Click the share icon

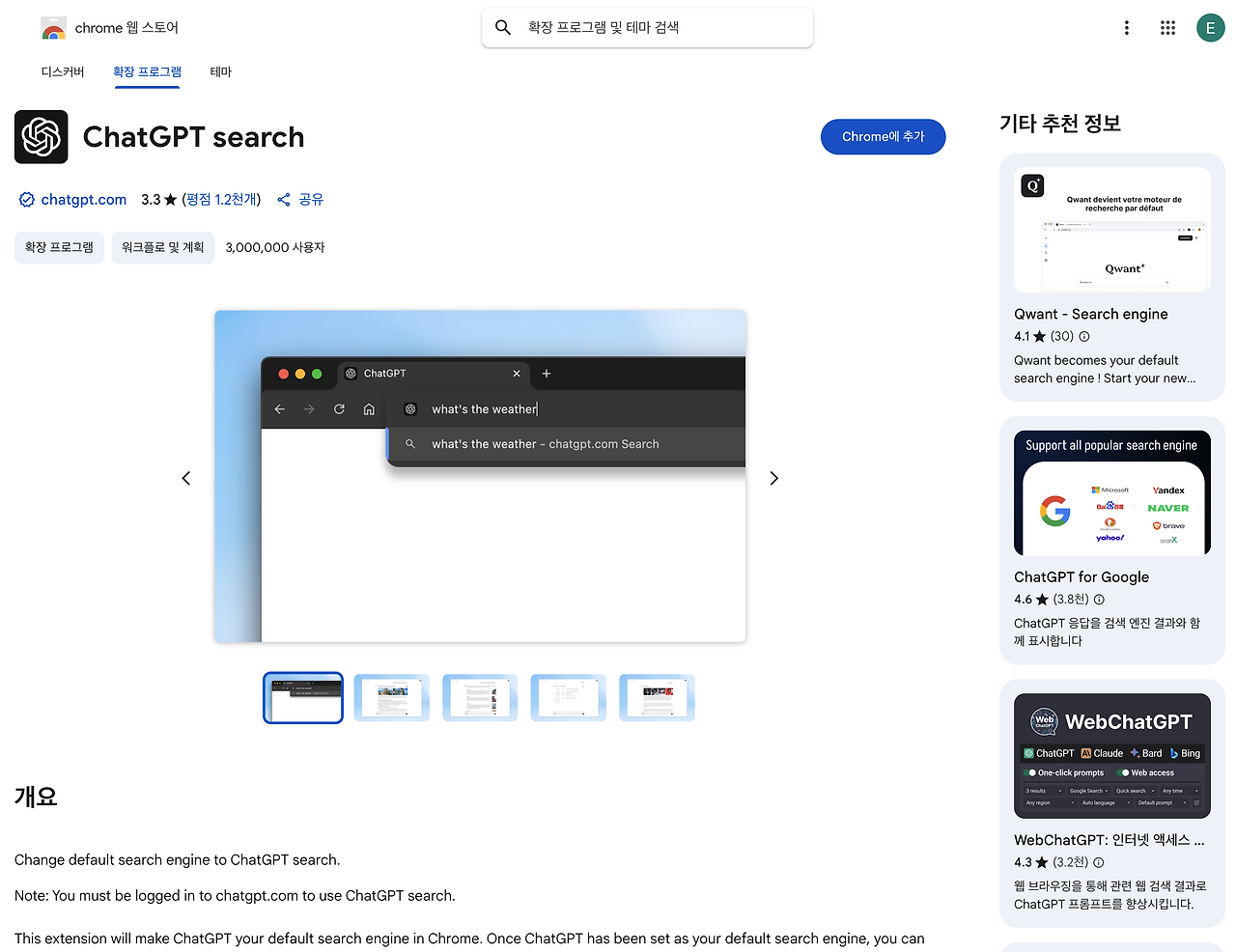[284, 200]
